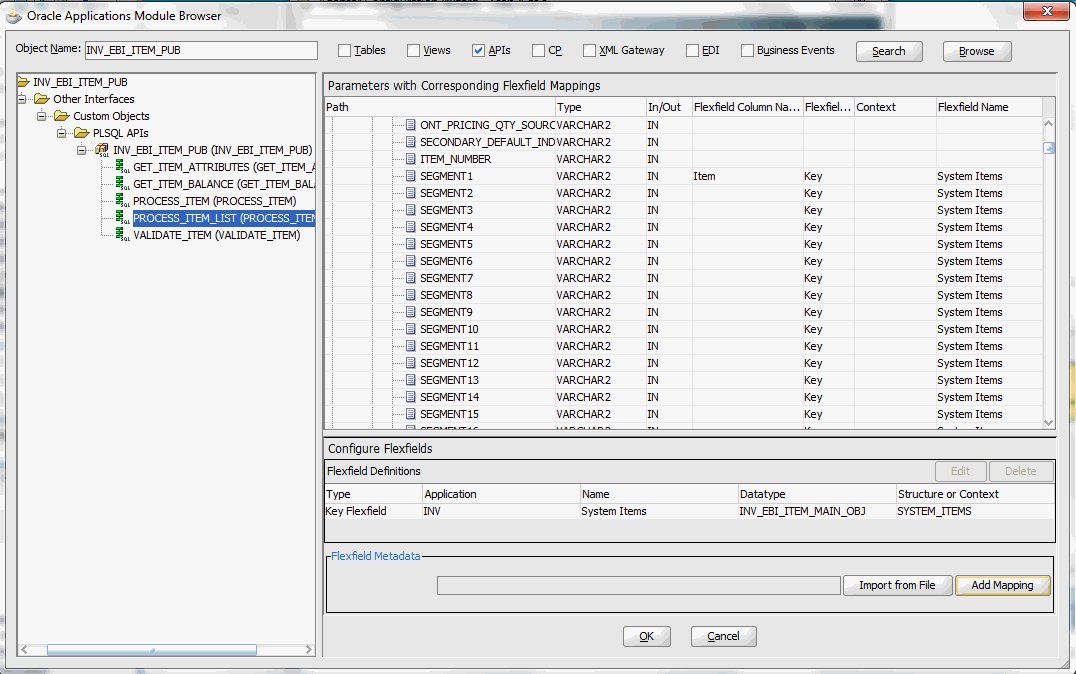Click the Flexfield Name column header
Image resolution: width=1076 pixels, height=674 pixels.
pyautogui.click(x=989, y=107)
